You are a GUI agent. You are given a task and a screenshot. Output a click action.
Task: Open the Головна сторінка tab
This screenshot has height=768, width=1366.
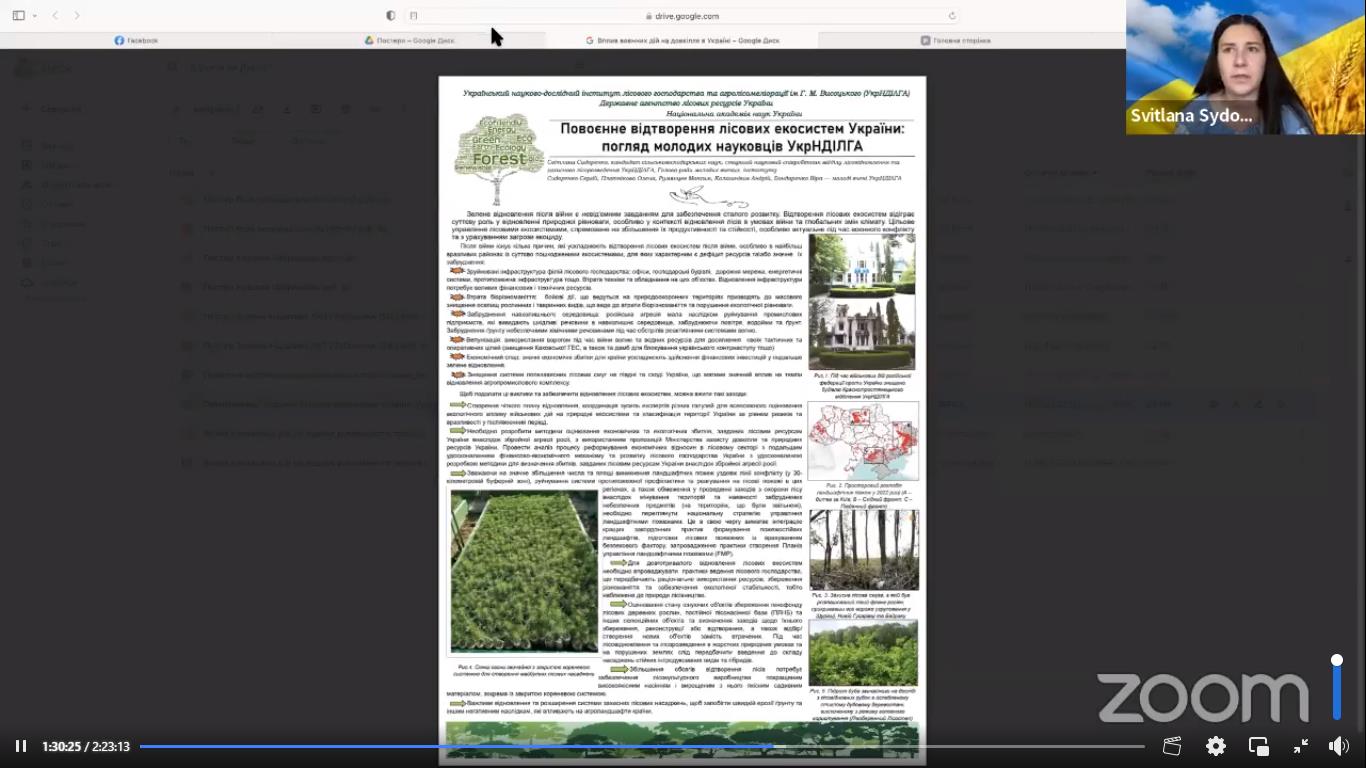(956, 40)
